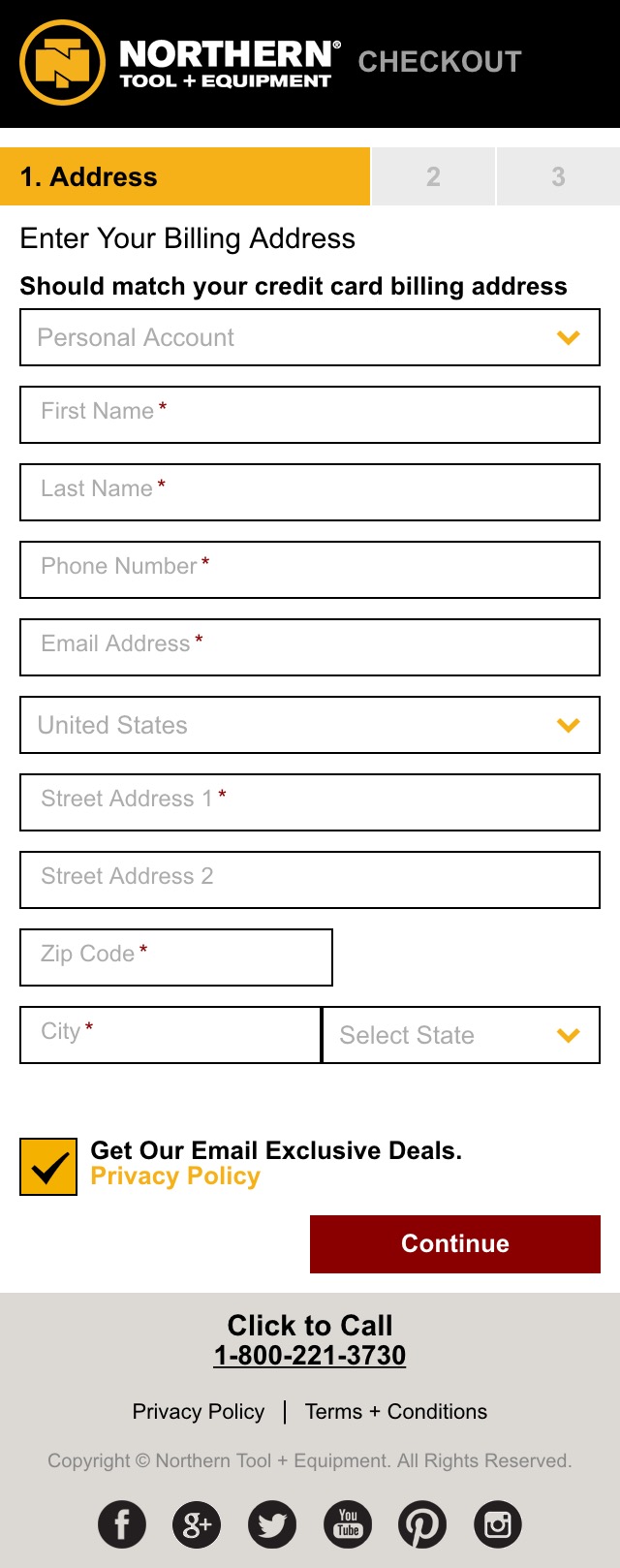This screenshot has height=1568, width=620.
Task: Tap the 1-800-221-3730 phone link
Action: coord(310,1355)
